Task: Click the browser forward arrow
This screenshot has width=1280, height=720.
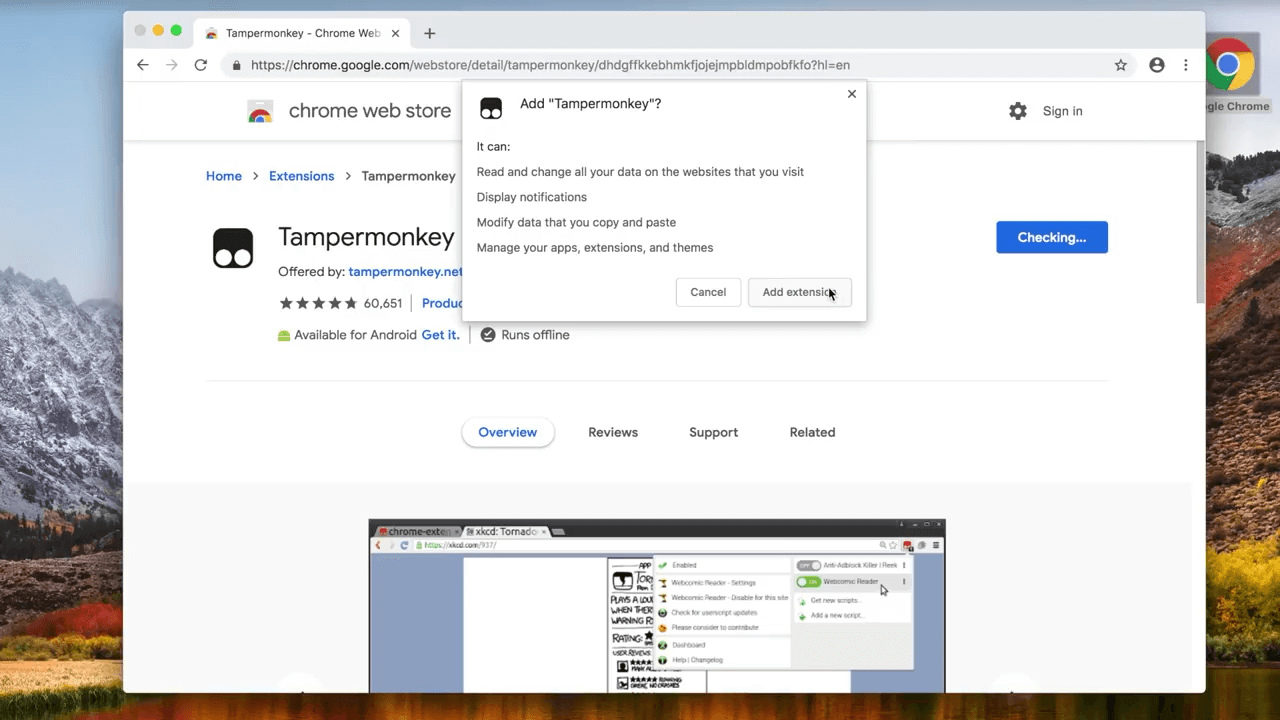Action: [x=171, y=65]
